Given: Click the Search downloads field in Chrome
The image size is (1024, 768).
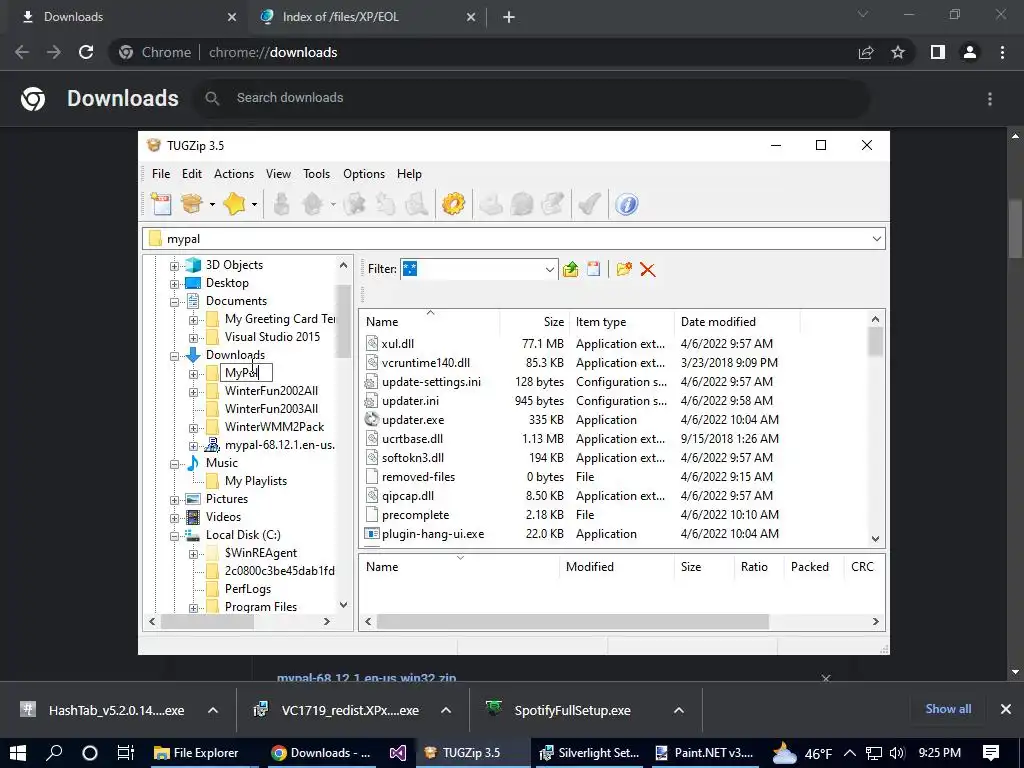Looking at the screenshot, I should pyautogui.click(x=532, y=98).
